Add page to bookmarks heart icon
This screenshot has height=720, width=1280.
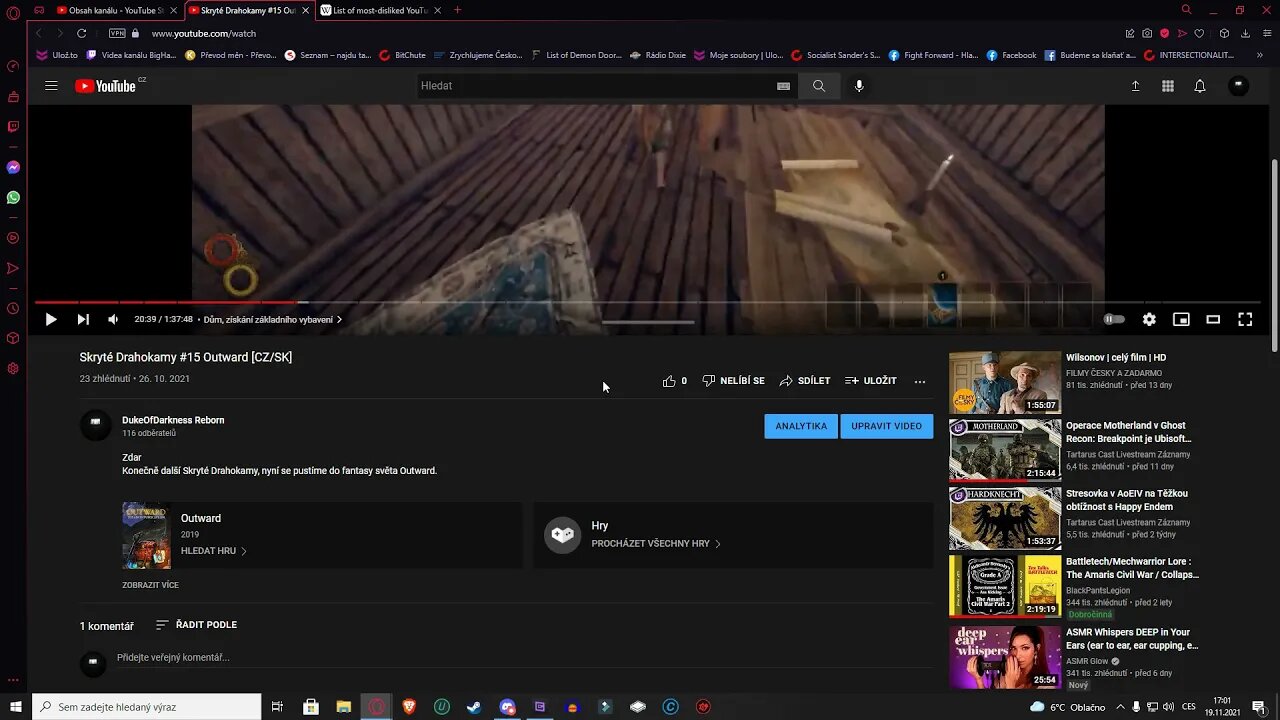(1199, 33)
